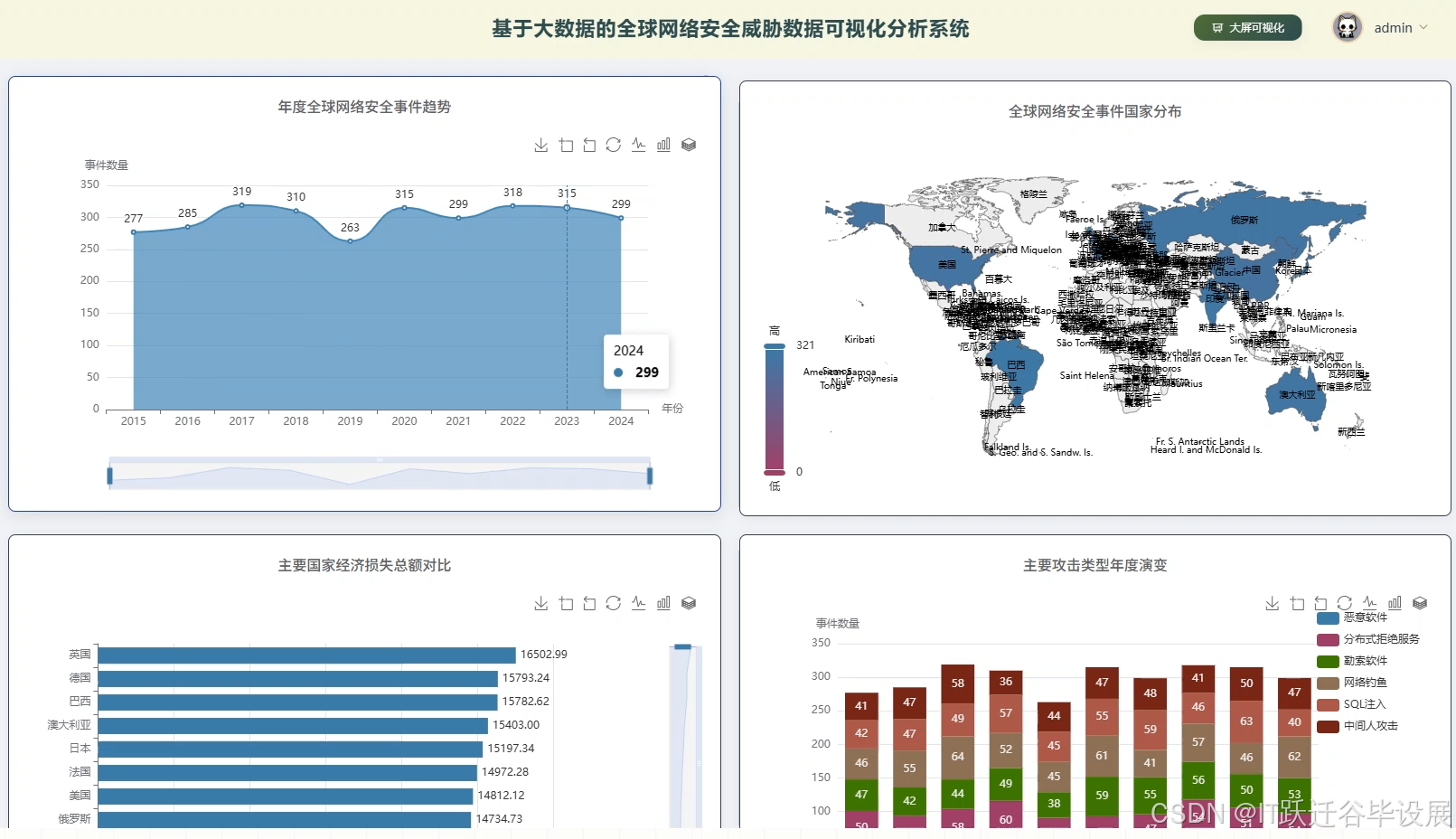Save the attack type evolution chart image
Image resolution: width=1456 pixels, height=839 pixels.
click(x=1272, y=603)
